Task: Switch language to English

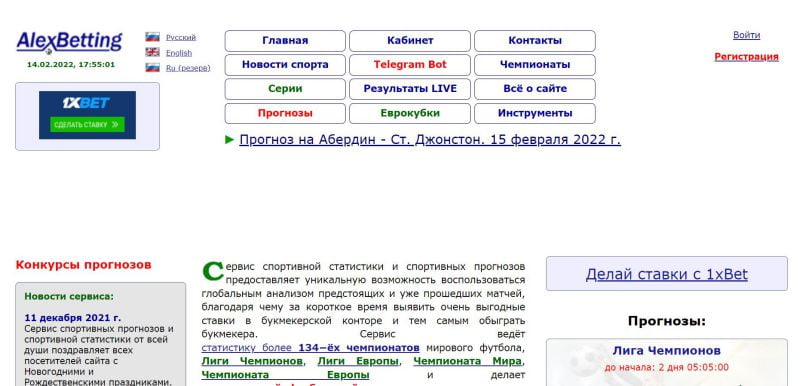Action: [x=179, y=53]
